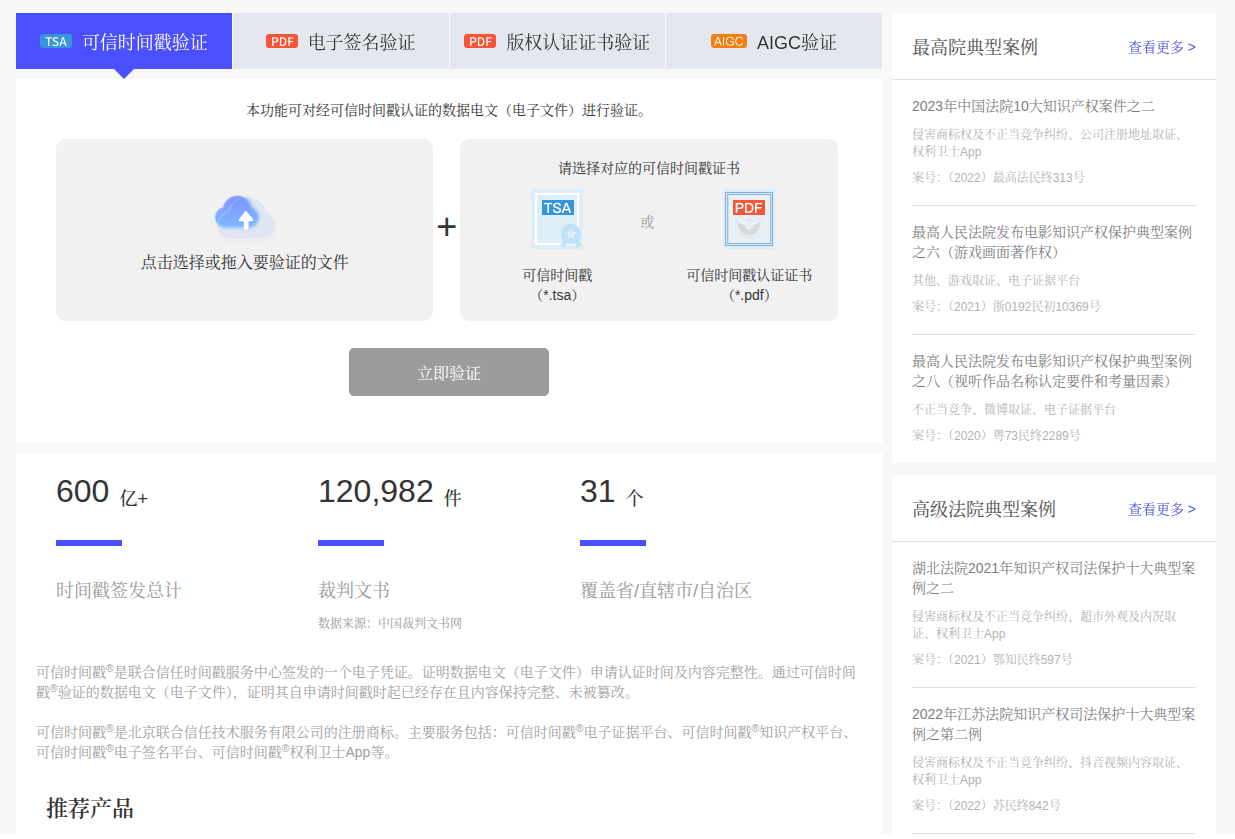
Task: Click the cloud upload icon
Action: point(244,217)
